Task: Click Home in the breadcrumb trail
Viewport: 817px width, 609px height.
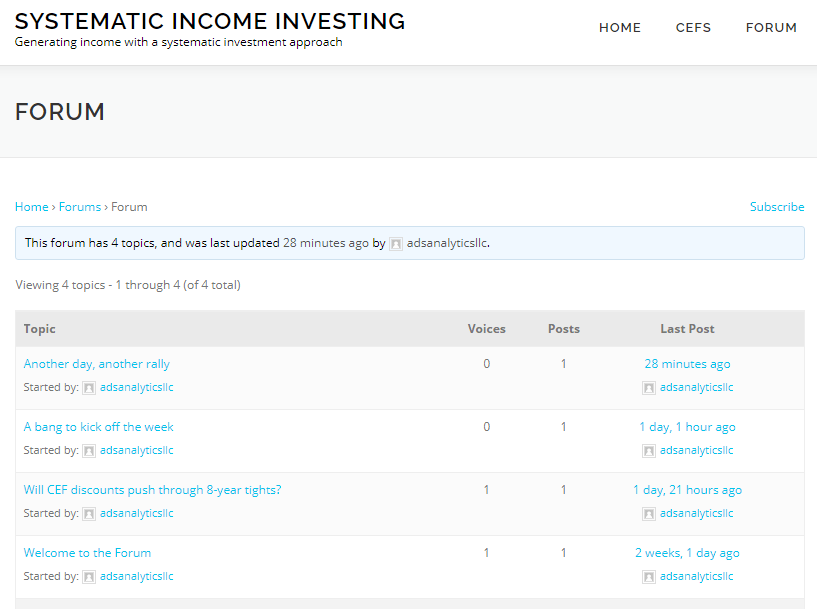Action: pyautogui.click(x=31, y=207)
